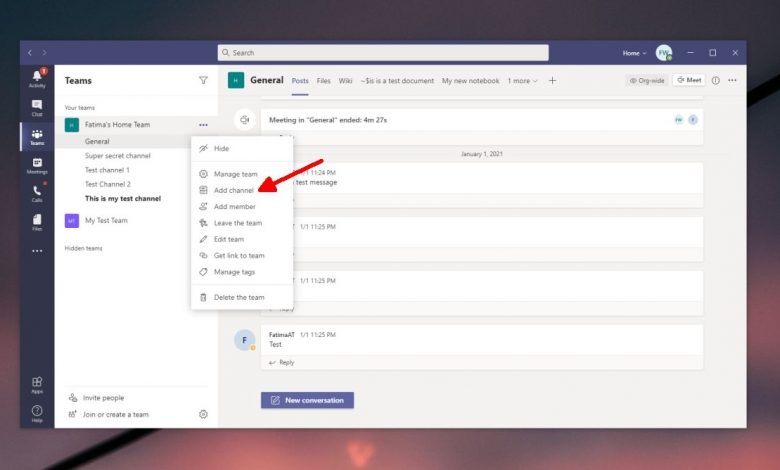Click Invite people
The image size is (780, 470).
[x=103, y=398]
